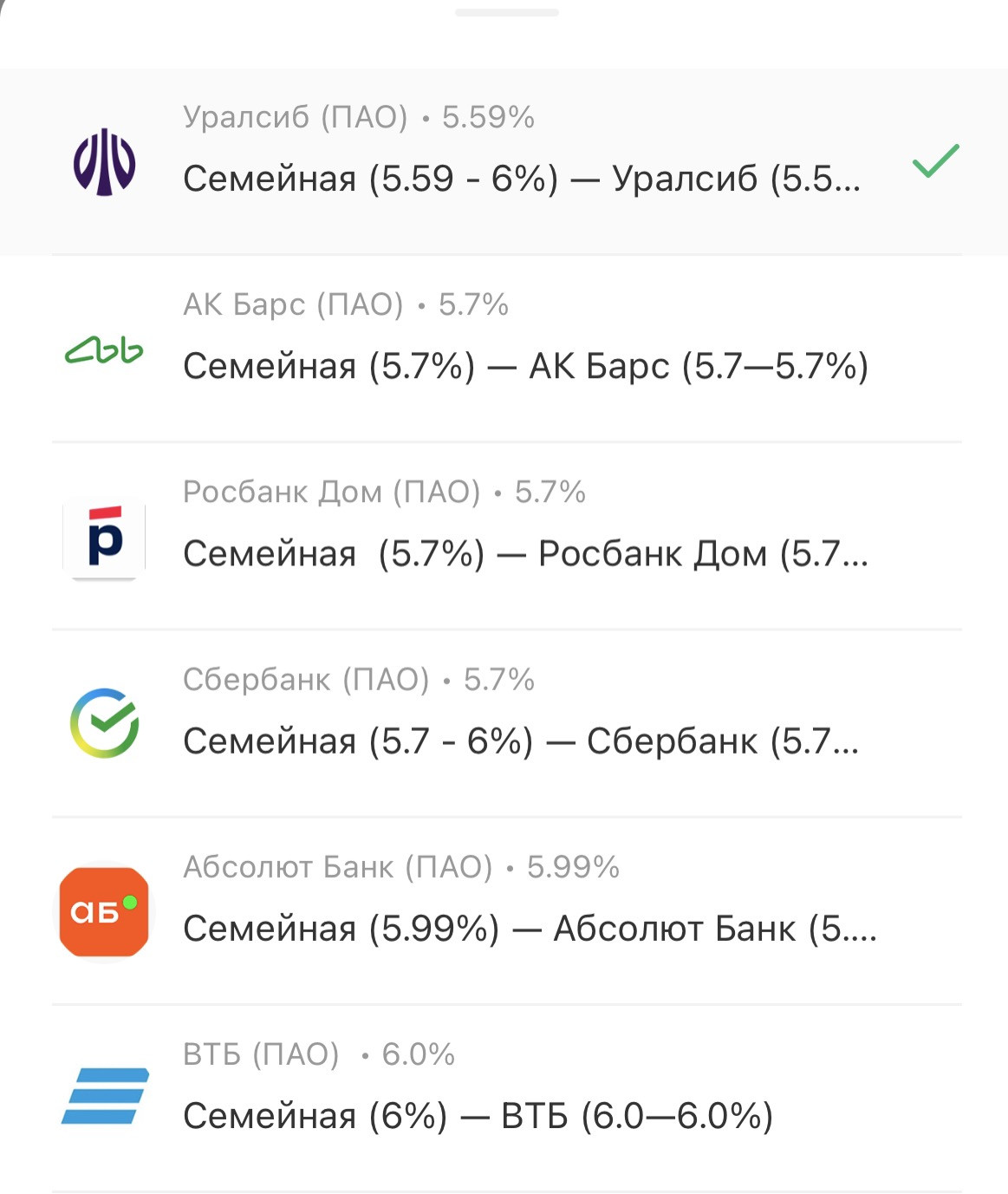The width and height of the screenshot is (1008, 1194).
Task: Tap the АК Барс (ПАО) • 5.7% label
Action: pos(345,304)
